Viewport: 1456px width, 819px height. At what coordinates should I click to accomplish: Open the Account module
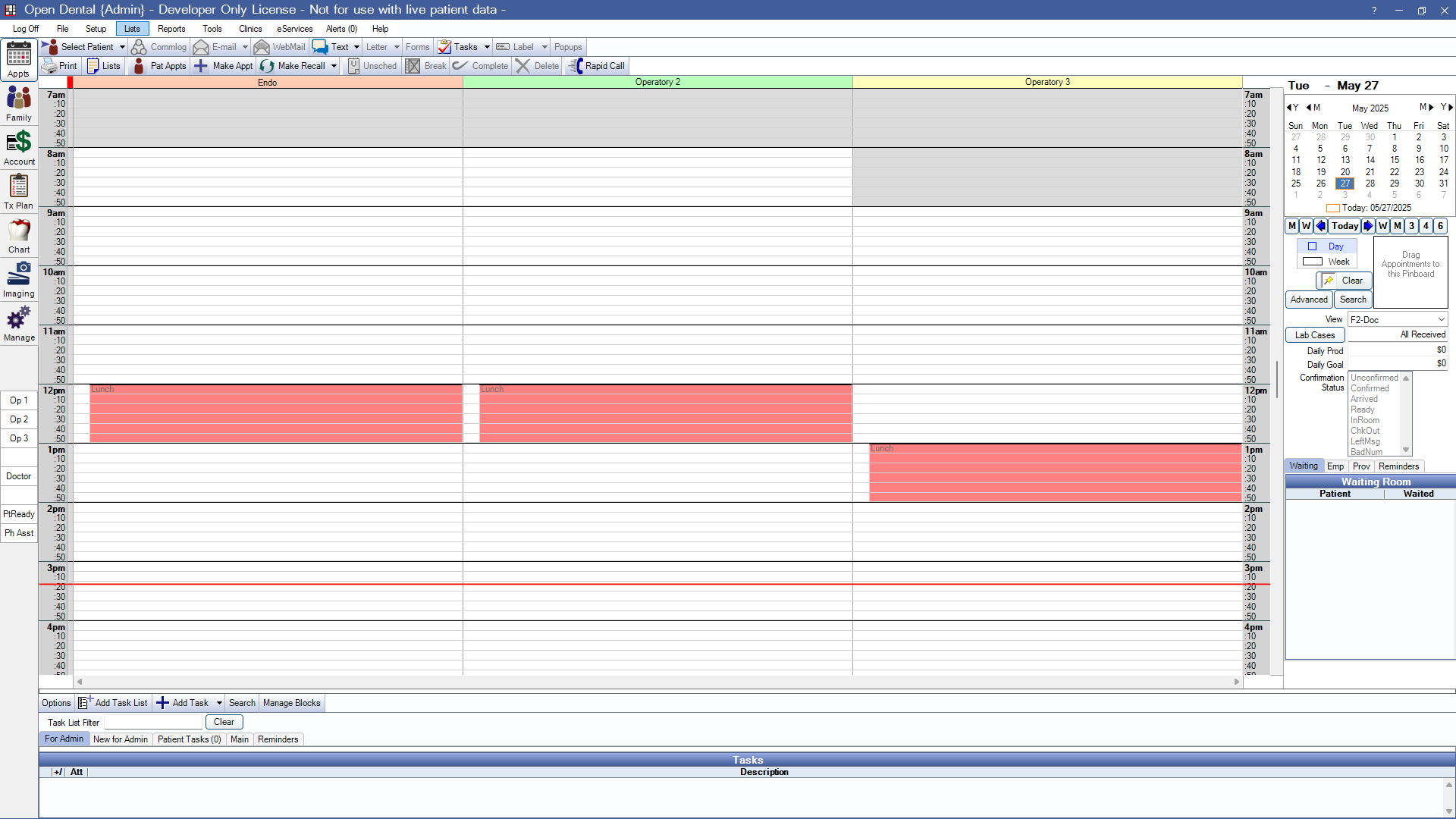19,143
